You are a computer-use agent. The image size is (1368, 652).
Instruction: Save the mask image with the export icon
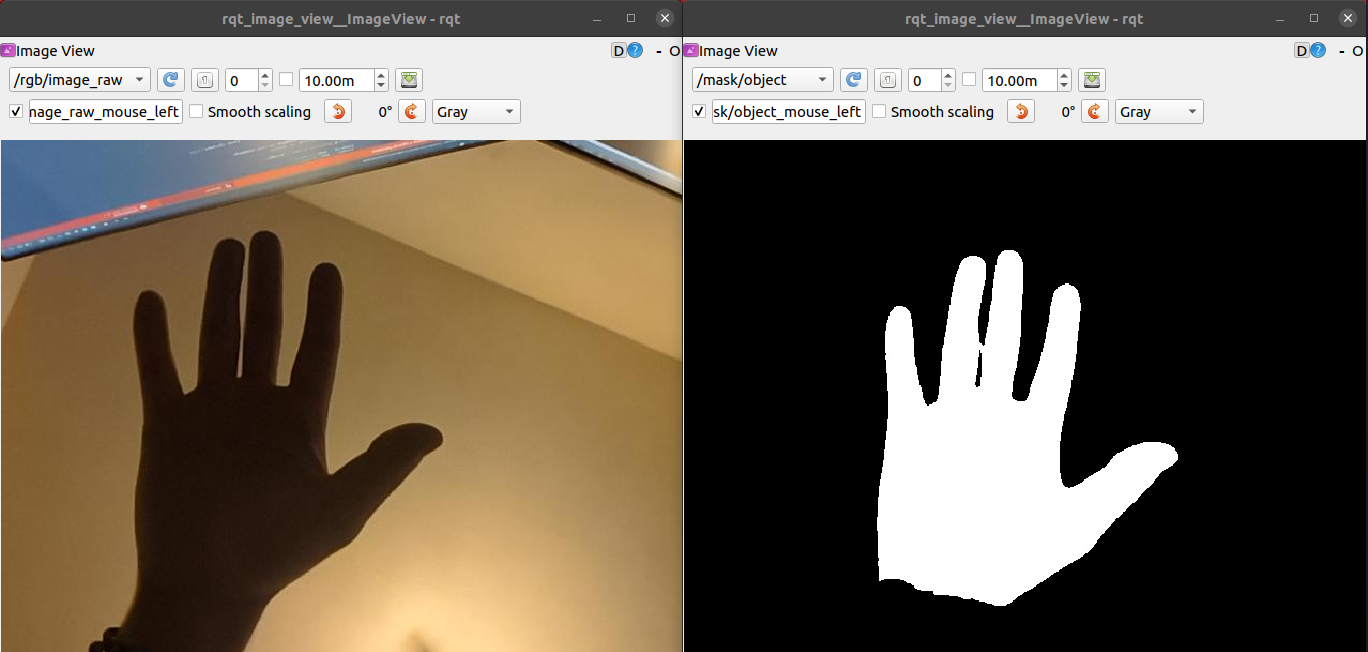pyautogui.click(x=1091, y=80)
